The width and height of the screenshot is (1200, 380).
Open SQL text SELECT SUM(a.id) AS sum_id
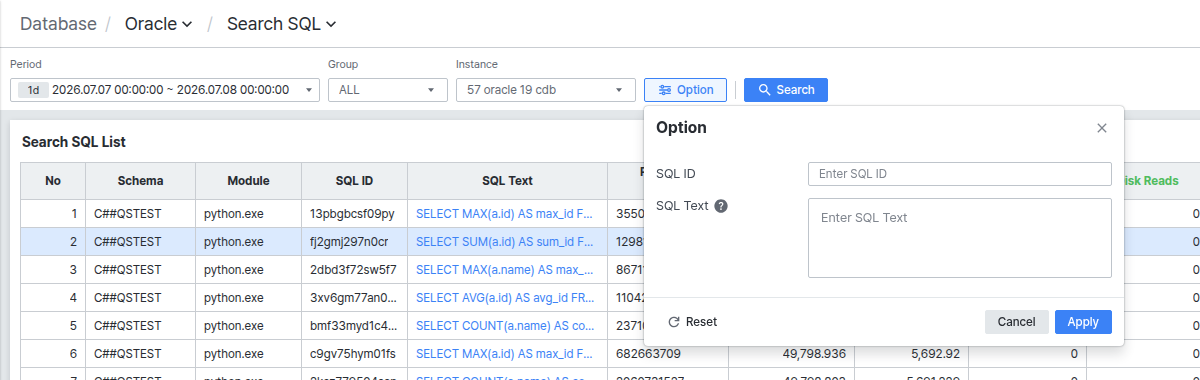coord(504,242)
